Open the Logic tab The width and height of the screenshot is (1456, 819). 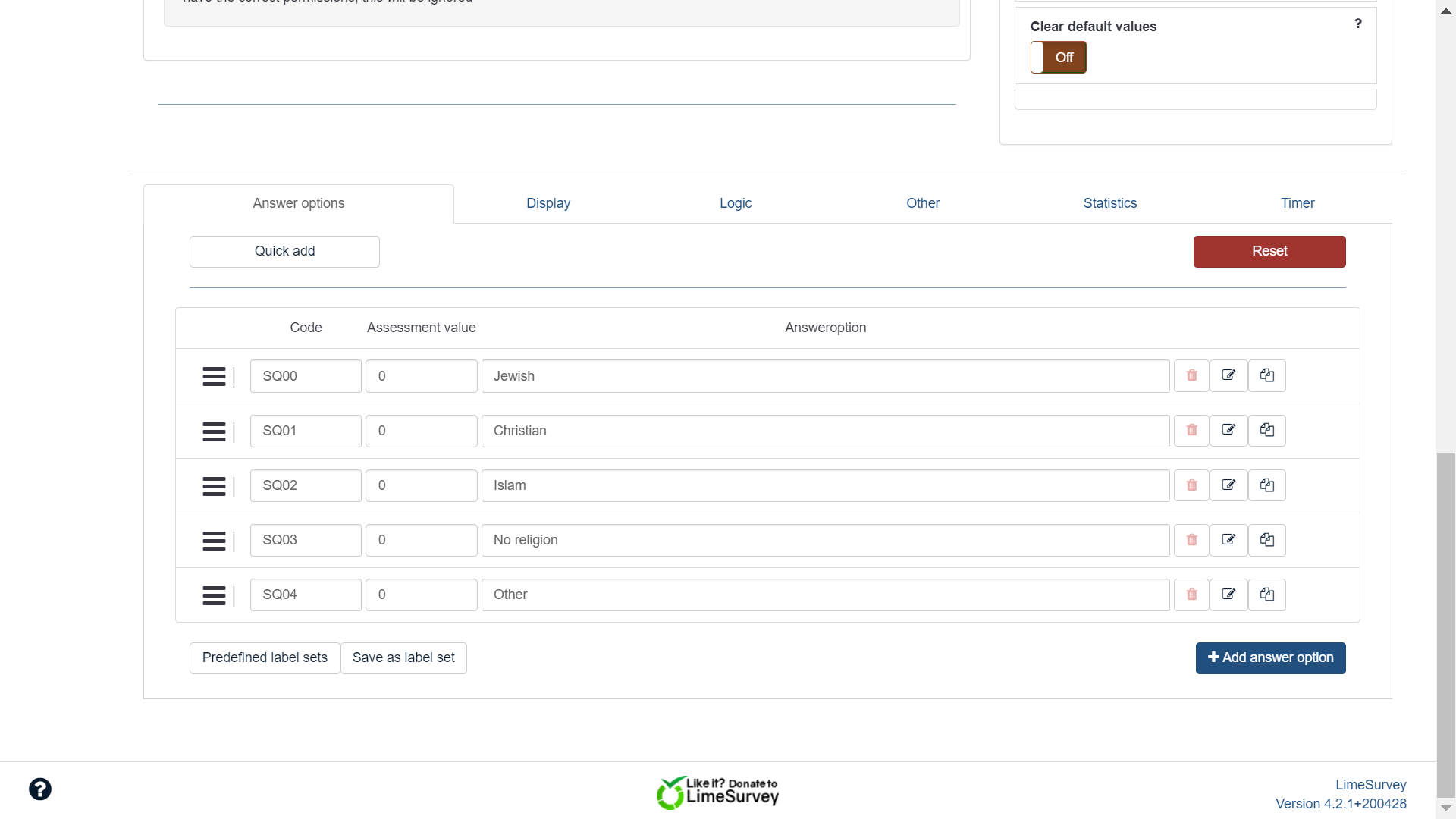click(x=735, y=203)
